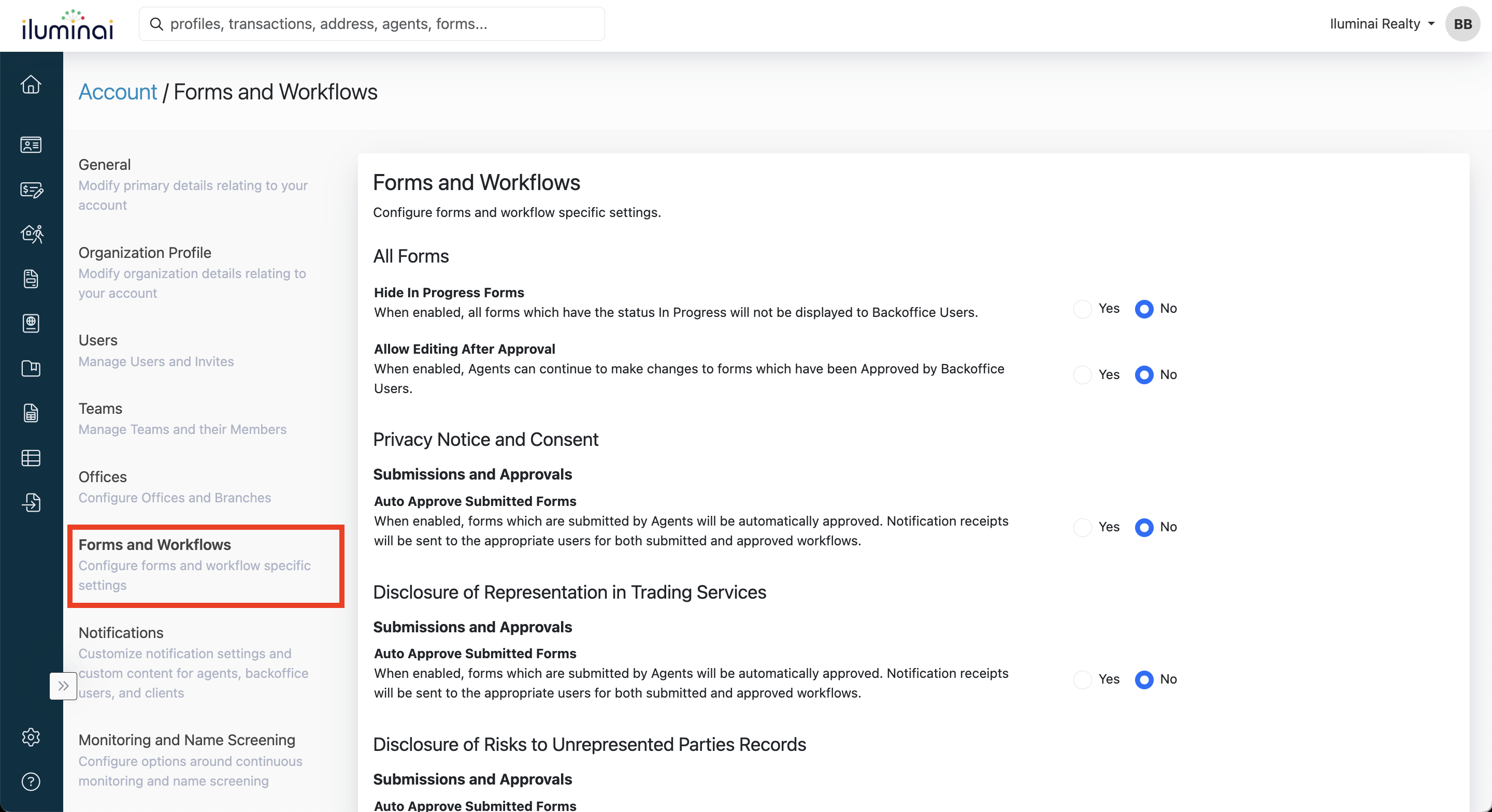
Task: Go to the Users settings section
Action: coord(98,340)
